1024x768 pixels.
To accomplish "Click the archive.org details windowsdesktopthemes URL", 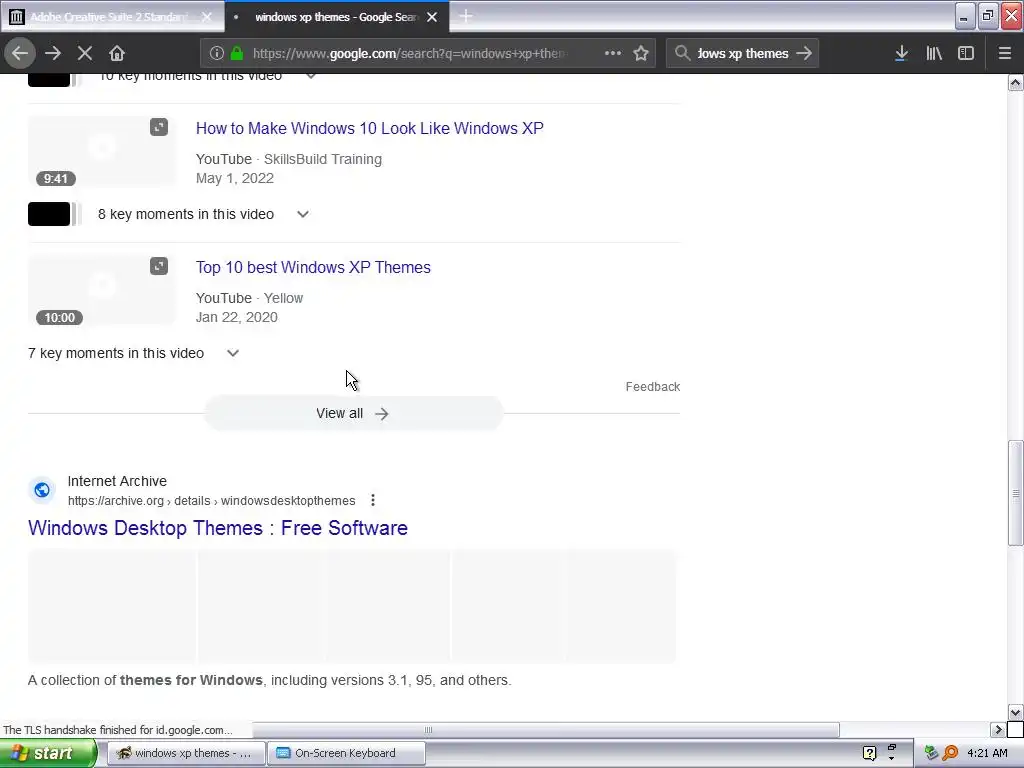I will point(212,501).
